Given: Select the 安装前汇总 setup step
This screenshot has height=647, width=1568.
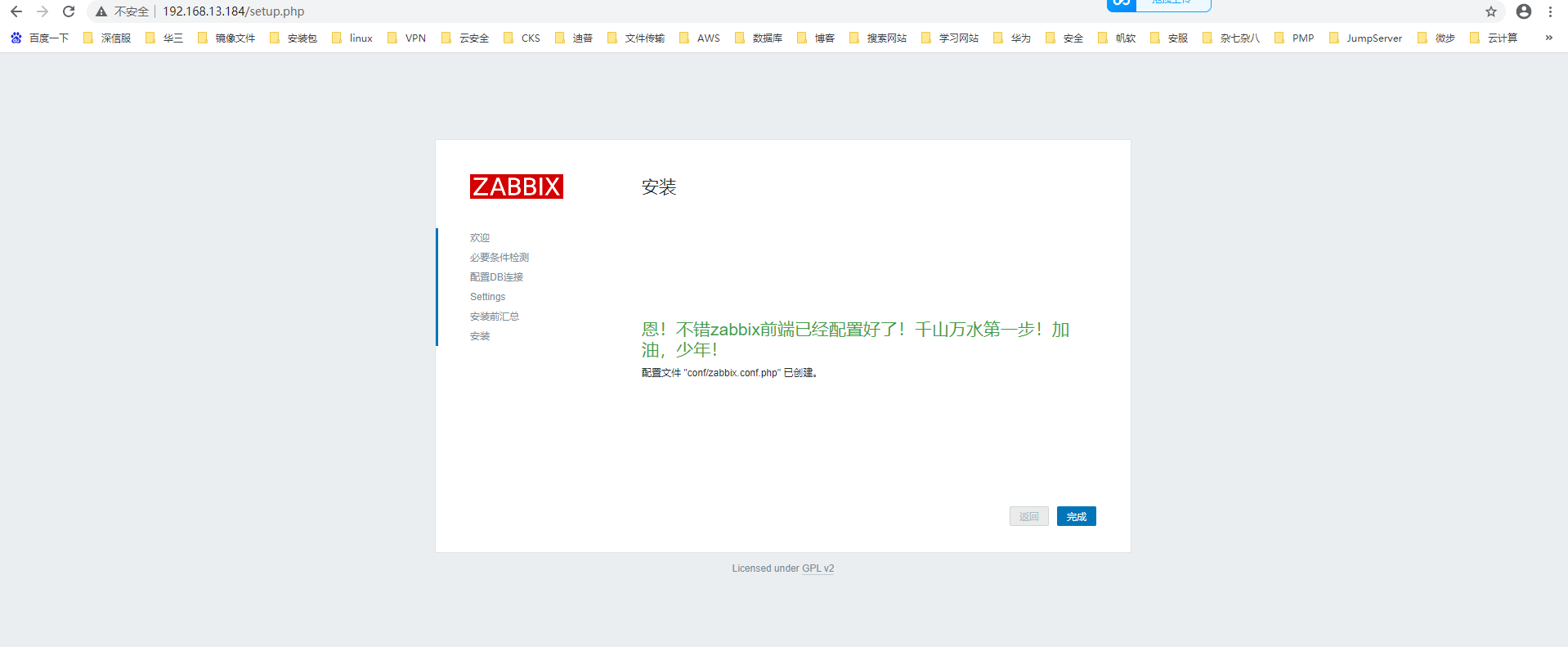Looking at the screenshot, I should click(x=495, y=317).
